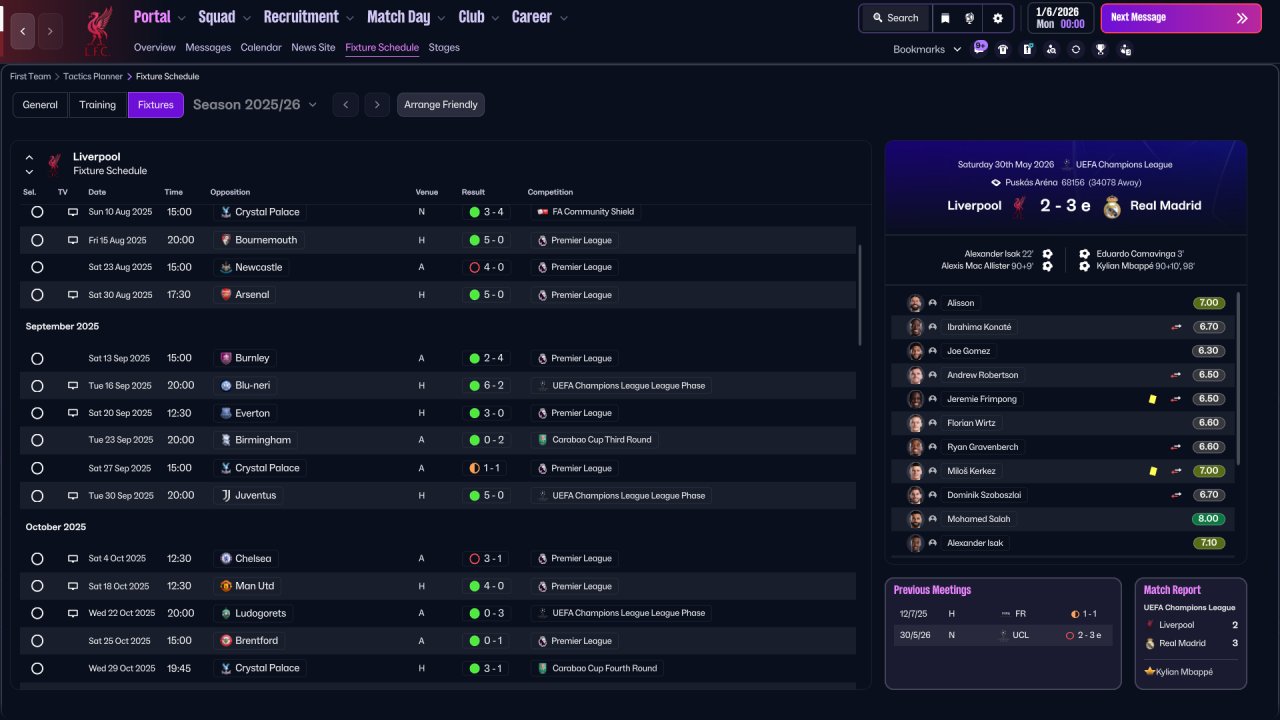Image resolution: width=1280 pixels, height=720 pixels.
Task: Click the 1/6/2026 date and time display
Action: (x=1059, y=18)
